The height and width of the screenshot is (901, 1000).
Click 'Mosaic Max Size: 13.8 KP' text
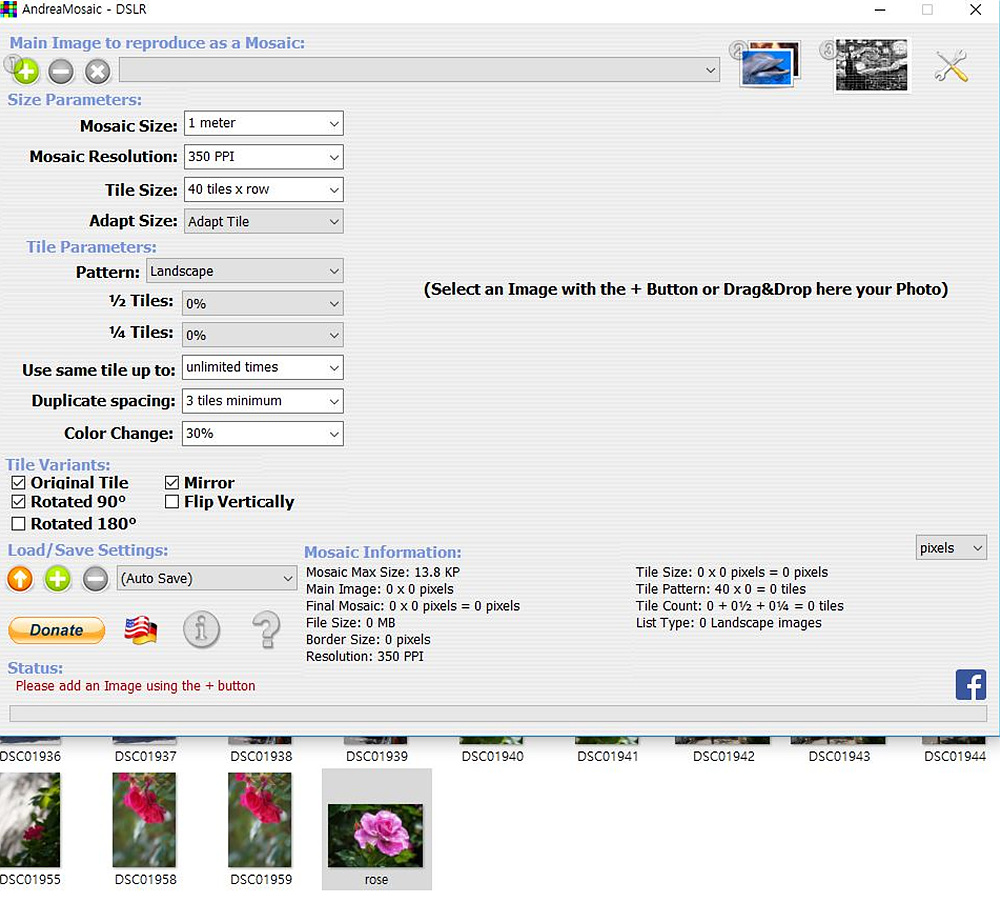(383, 572)
